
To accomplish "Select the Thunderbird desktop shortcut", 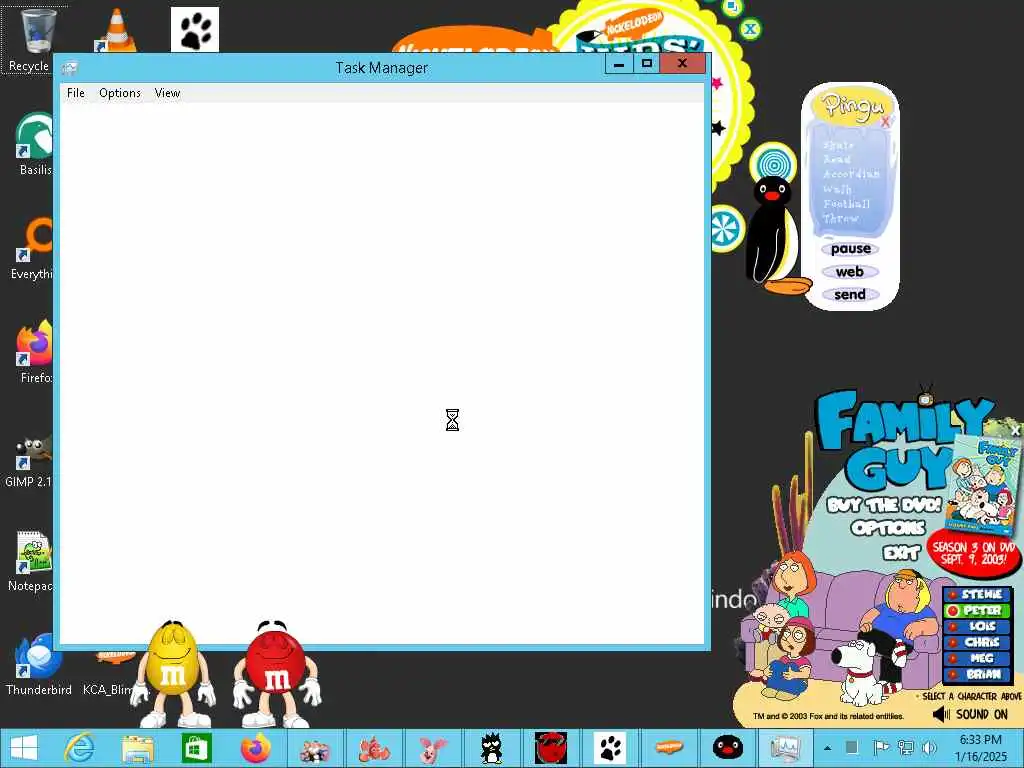I will coord(38,663).
